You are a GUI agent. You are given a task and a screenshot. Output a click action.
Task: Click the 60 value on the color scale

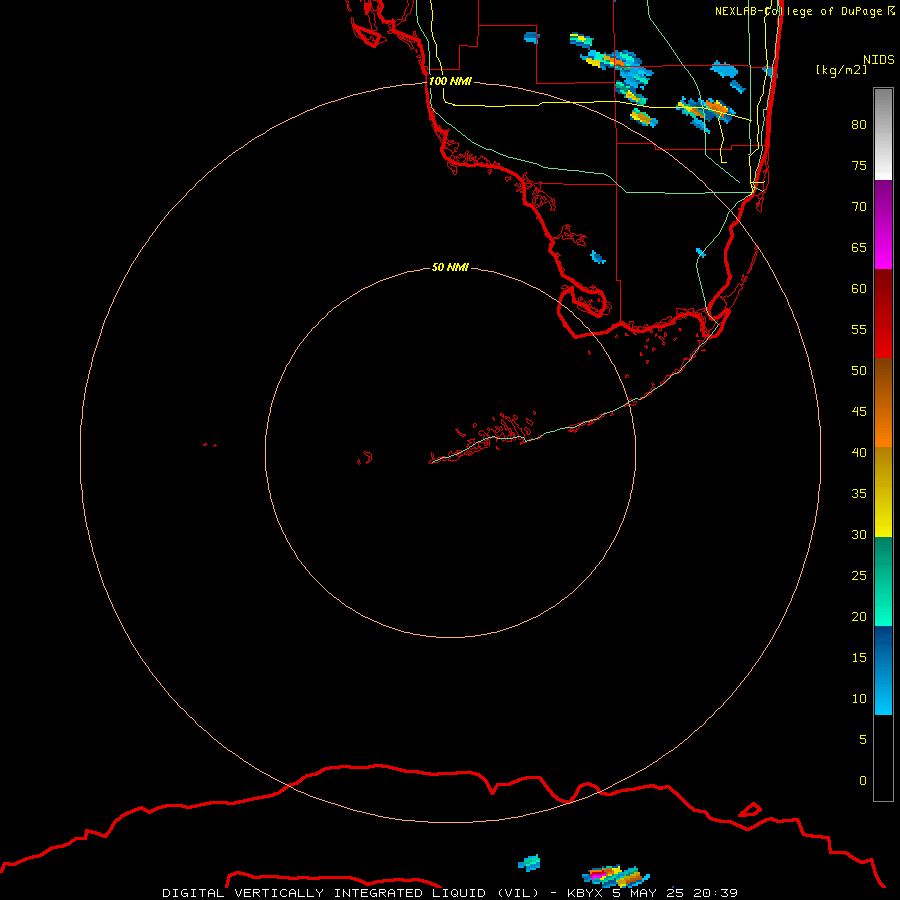[859, 289]
